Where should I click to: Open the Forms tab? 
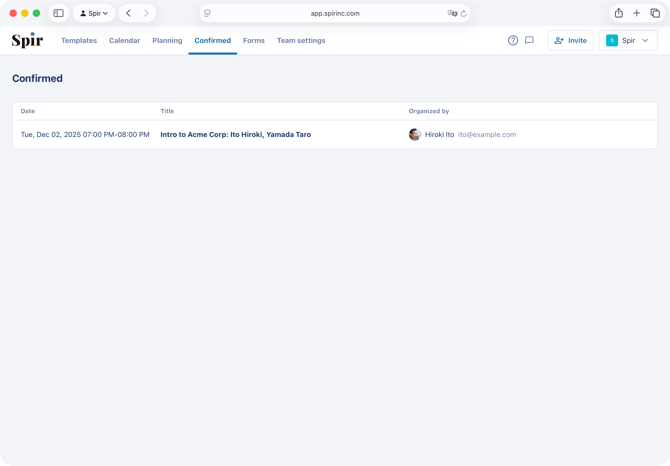[254, 41]
